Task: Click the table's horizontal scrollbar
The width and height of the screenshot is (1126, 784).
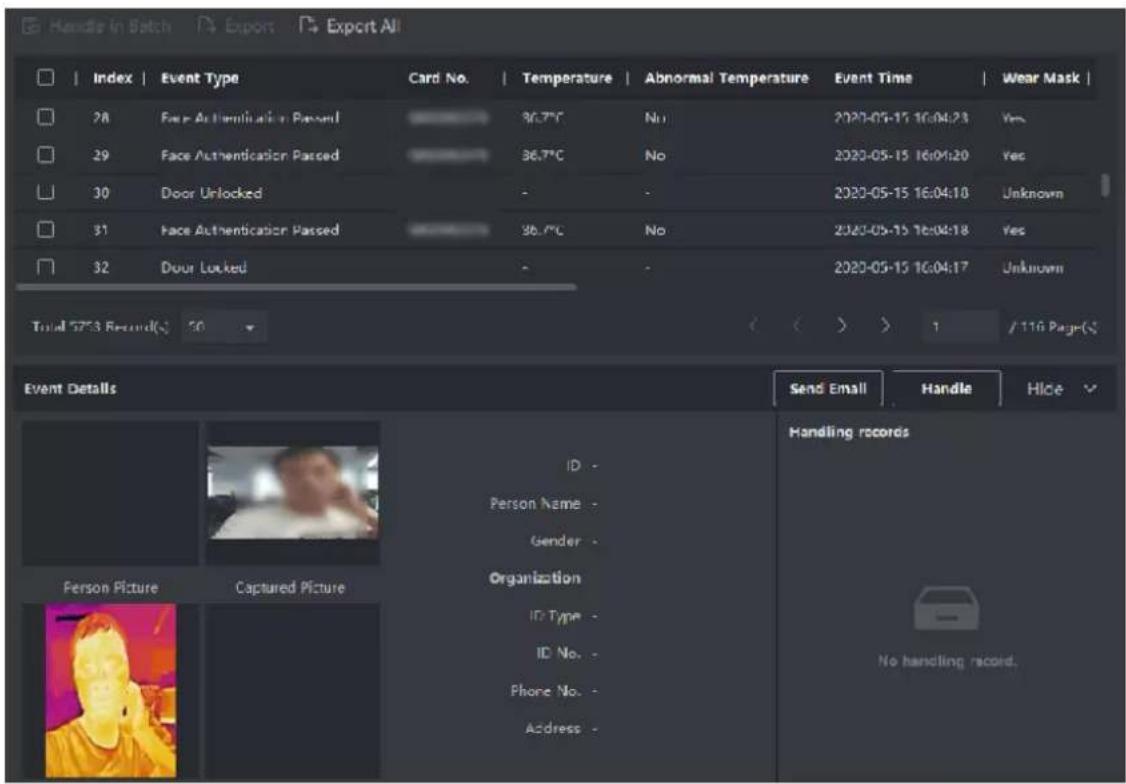Action: pyautogui.click(x=296, y=287)
